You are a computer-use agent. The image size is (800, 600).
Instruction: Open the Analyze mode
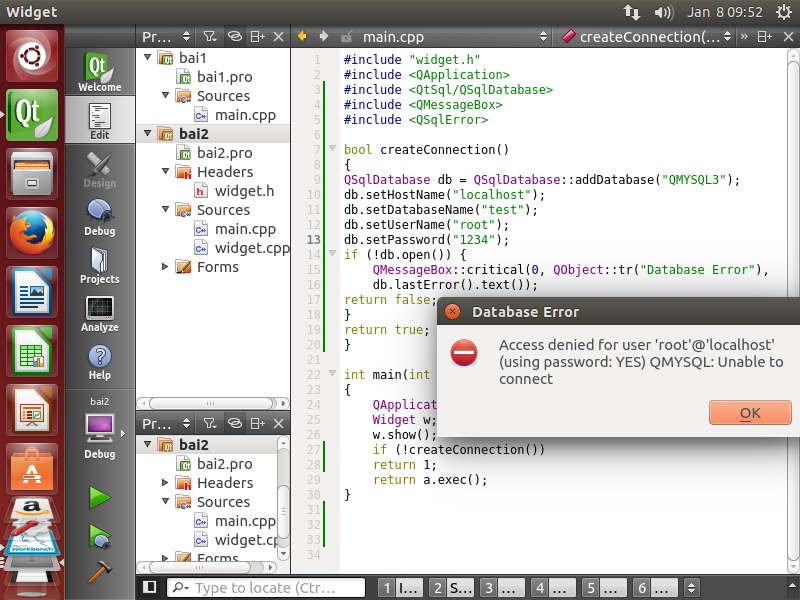(x=99, y=313)
